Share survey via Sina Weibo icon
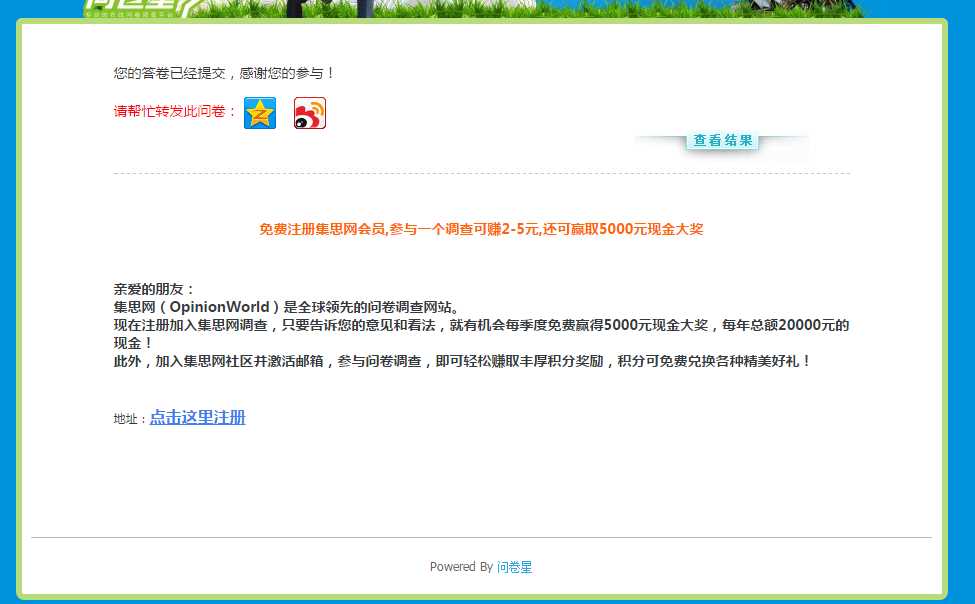975x604 pixels. [x=310, y=113]
